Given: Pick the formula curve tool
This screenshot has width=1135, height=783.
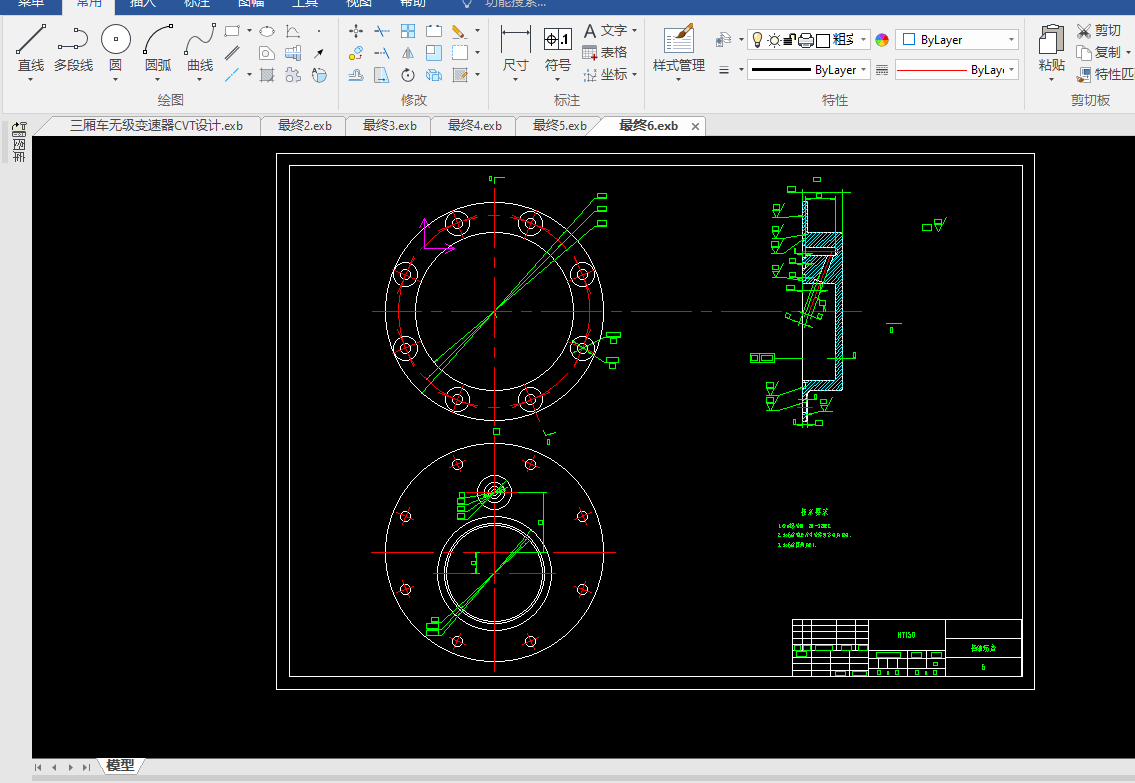Looking at the screenshot, I should pyautogui.click(x=292, y=31).
